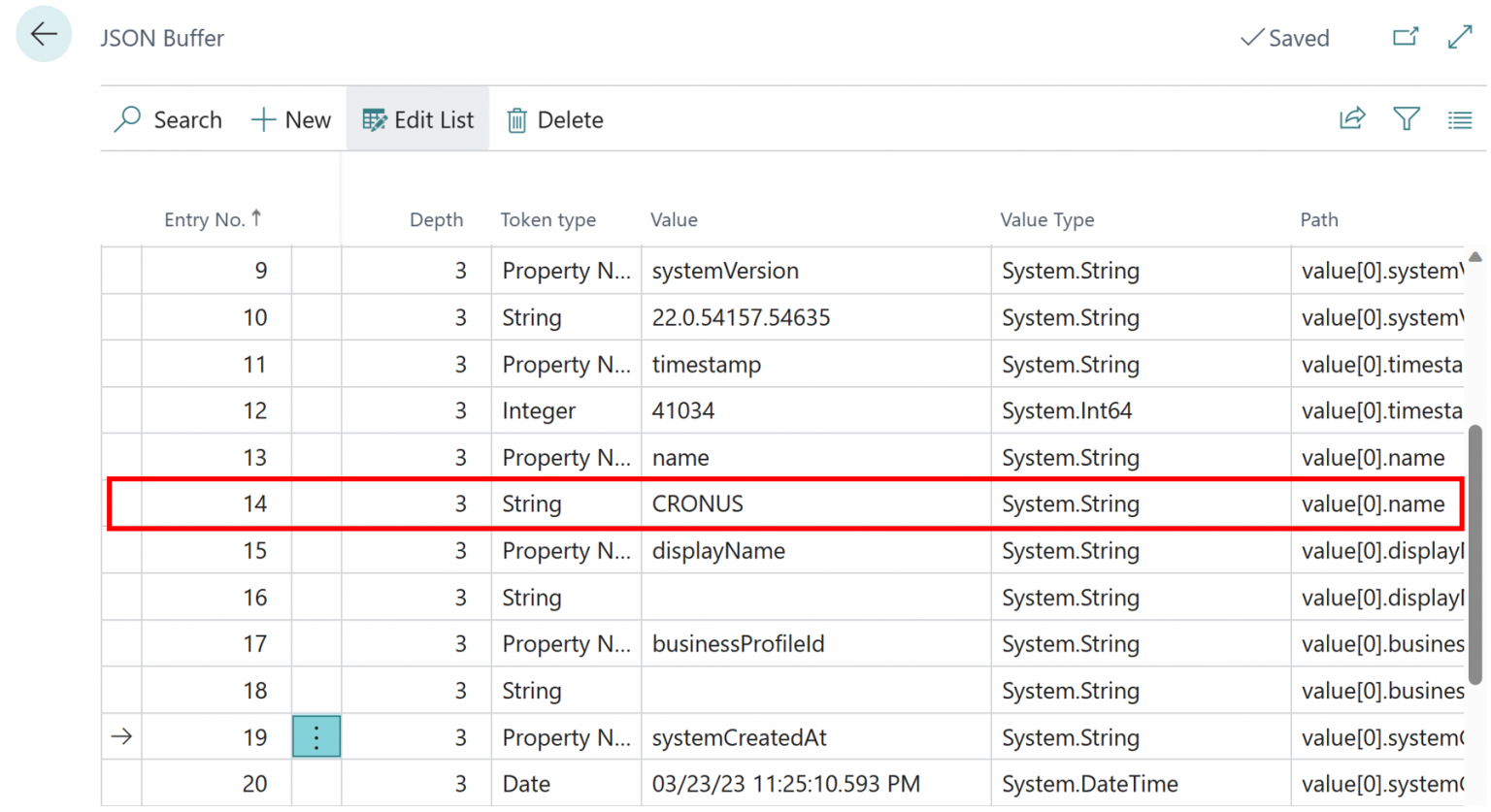1491x812 pixels.
Task: Click the JSON Buffer page title
Action: coord(162,38)
